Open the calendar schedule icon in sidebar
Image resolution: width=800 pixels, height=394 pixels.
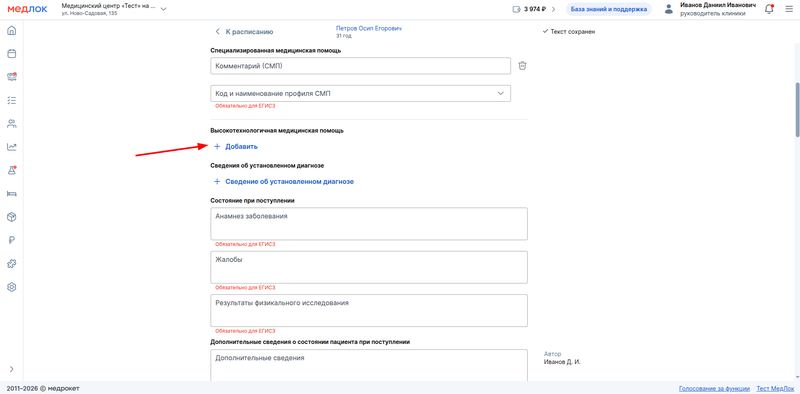tap(12, 53)
